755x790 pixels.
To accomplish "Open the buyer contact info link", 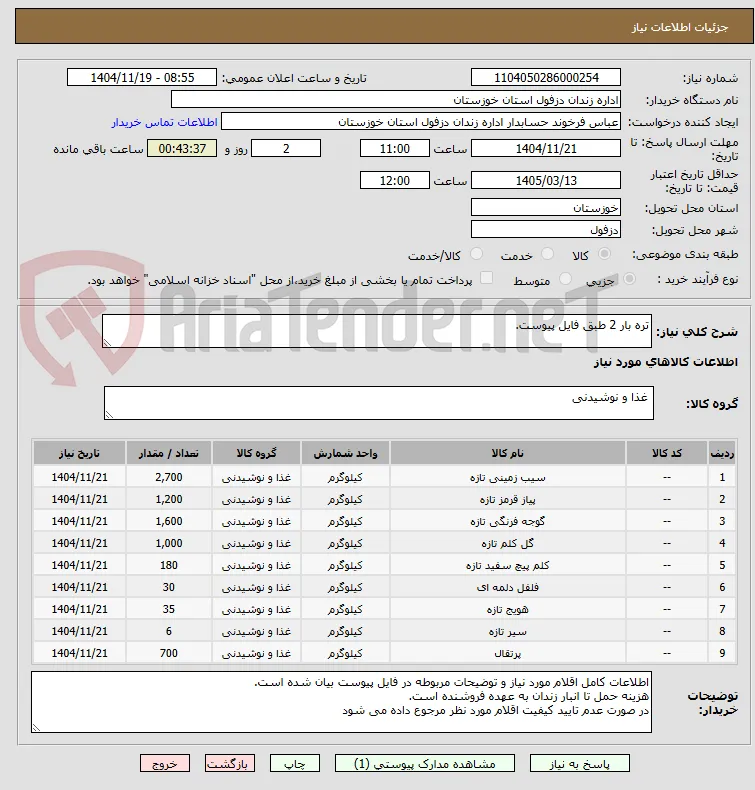I will tap(164, 122).
